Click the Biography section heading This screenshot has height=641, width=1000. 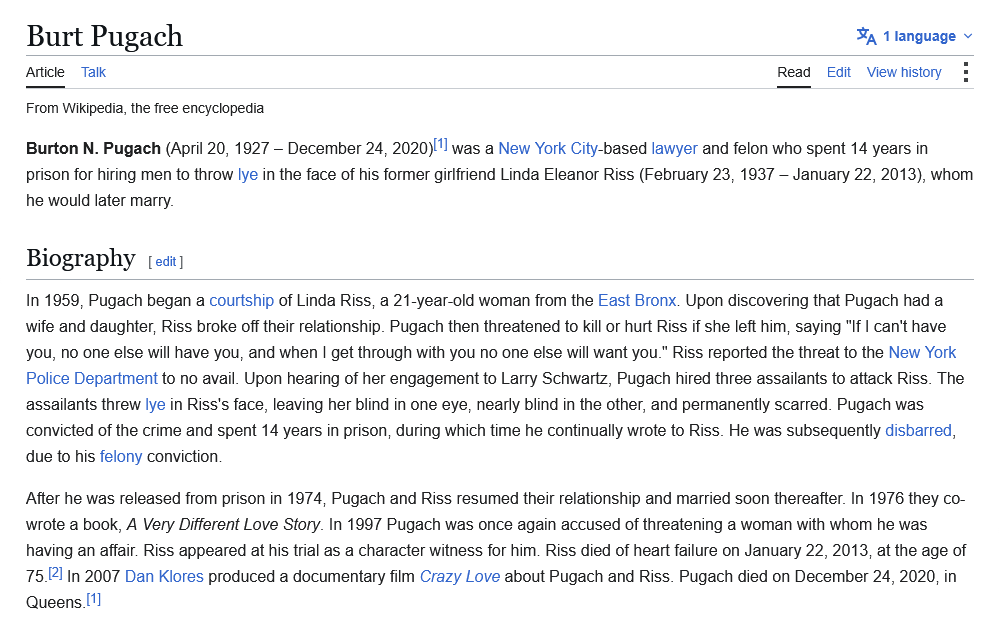(81, 258)
